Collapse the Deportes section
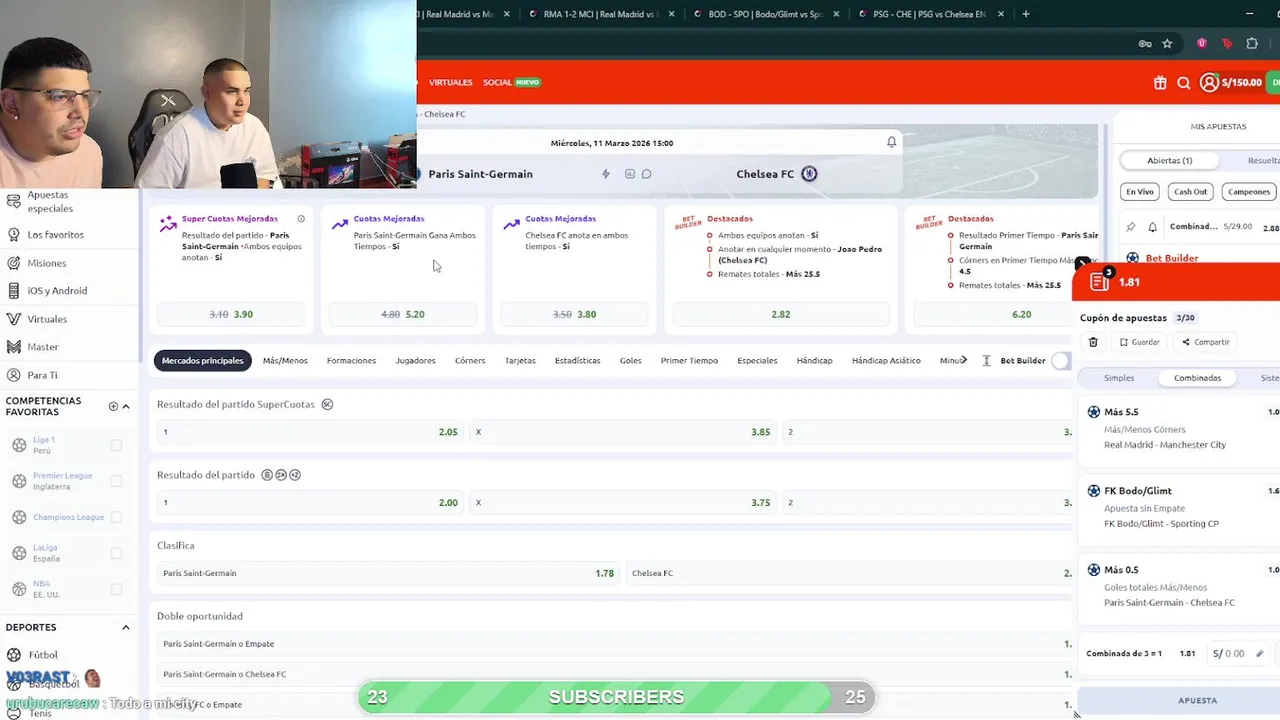 (x=126, y=627)
